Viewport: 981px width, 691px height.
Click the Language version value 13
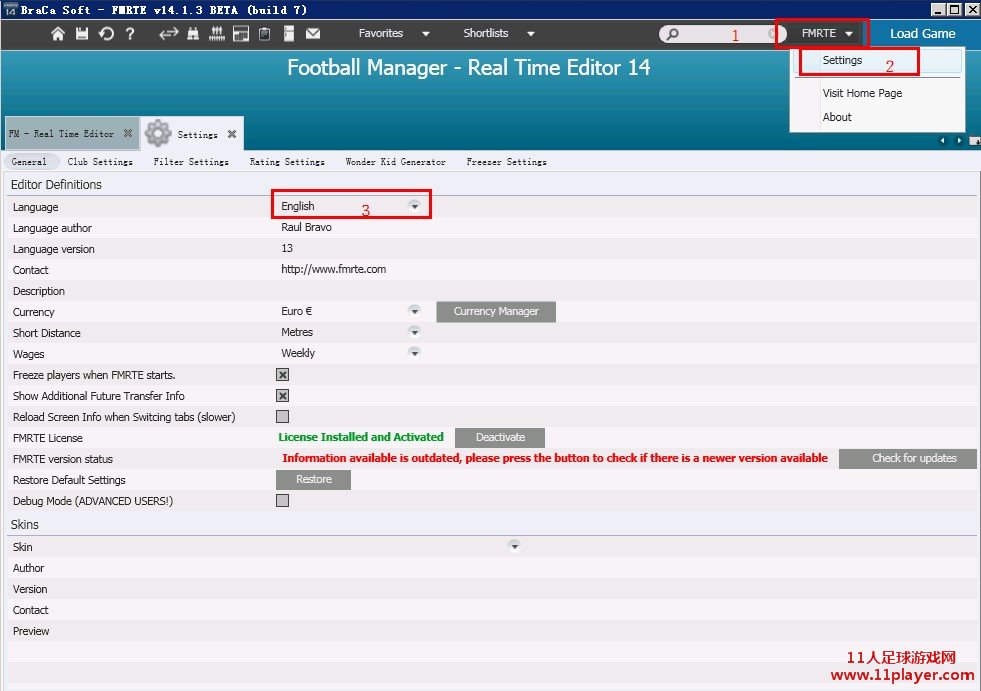(x=287, y=248)
